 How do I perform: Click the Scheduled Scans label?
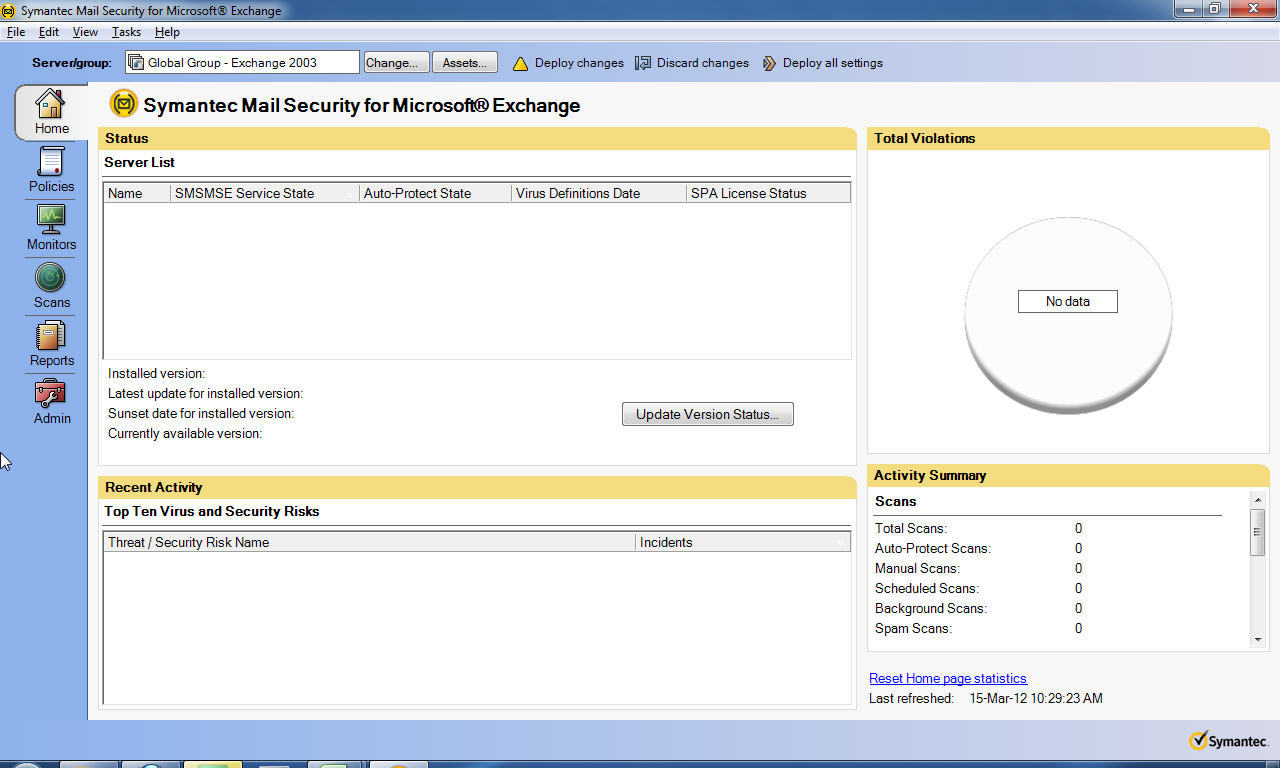927,588
